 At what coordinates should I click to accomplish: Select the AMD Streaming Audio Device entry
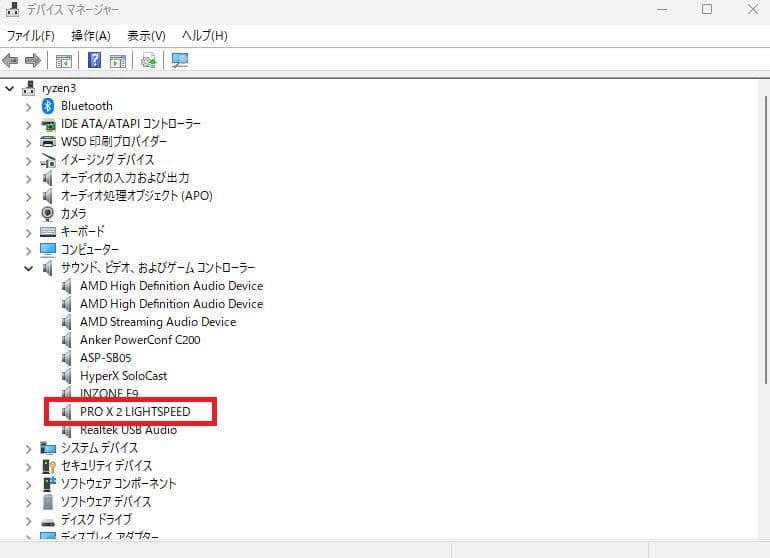[x=157, y=322]
